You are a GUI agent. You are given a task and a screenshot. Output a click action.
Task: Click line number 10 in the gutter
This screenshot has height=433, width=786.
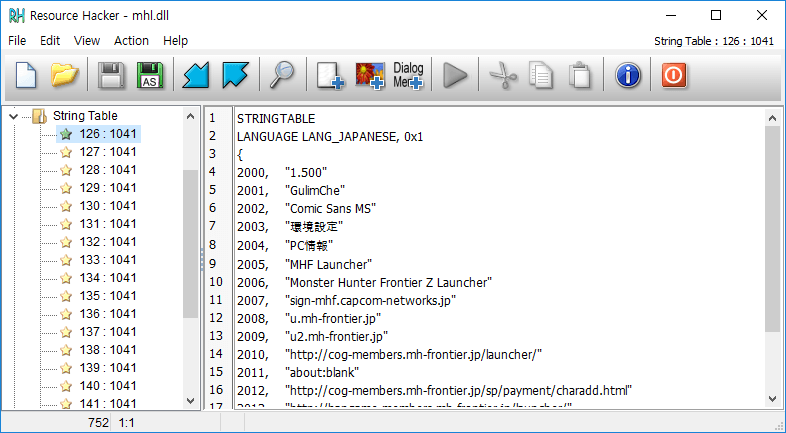click(216, 282)
